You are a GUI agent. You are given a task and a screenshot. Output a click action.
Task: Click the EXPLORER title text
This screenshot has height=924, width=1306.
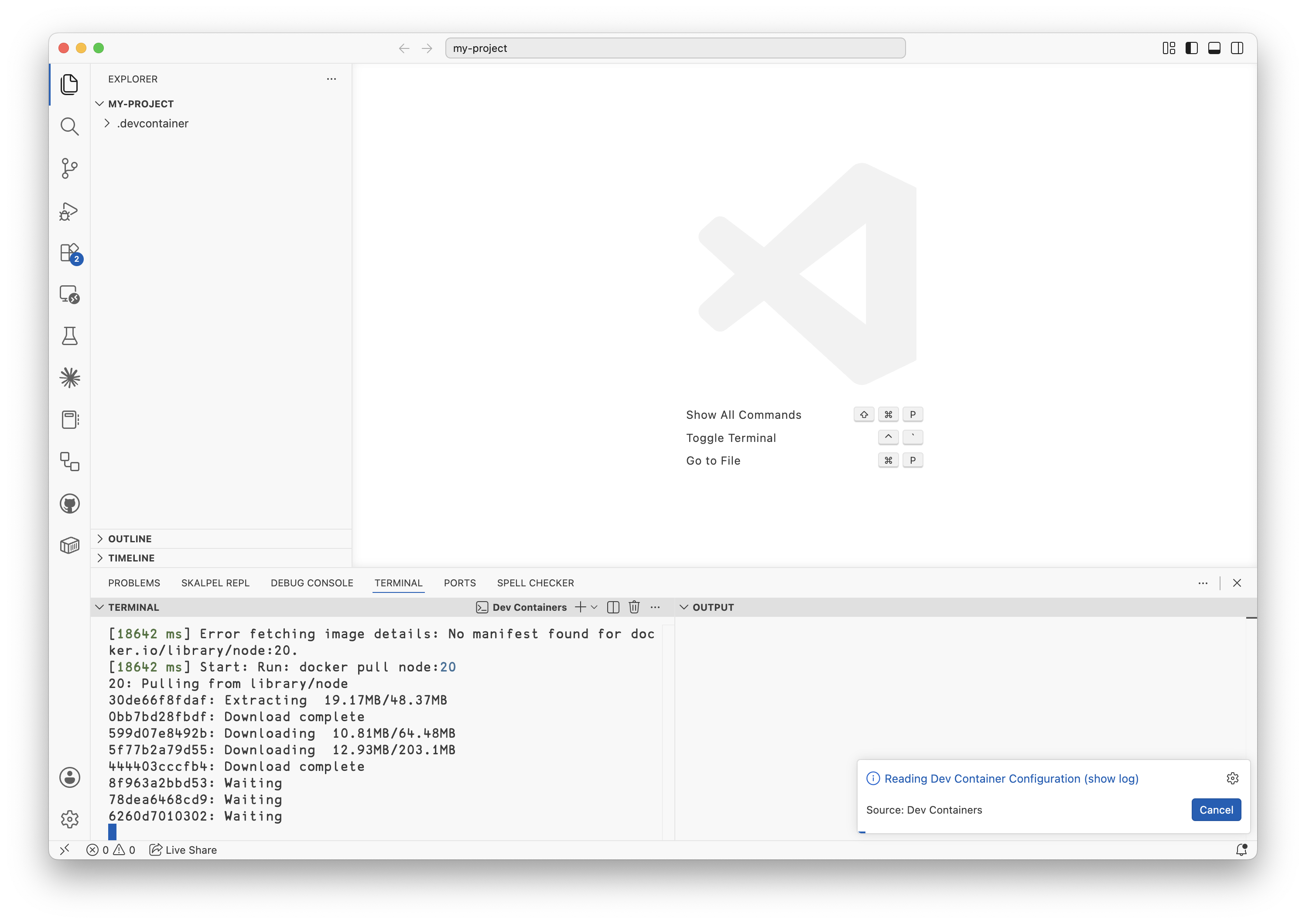(x=133, y=79)
